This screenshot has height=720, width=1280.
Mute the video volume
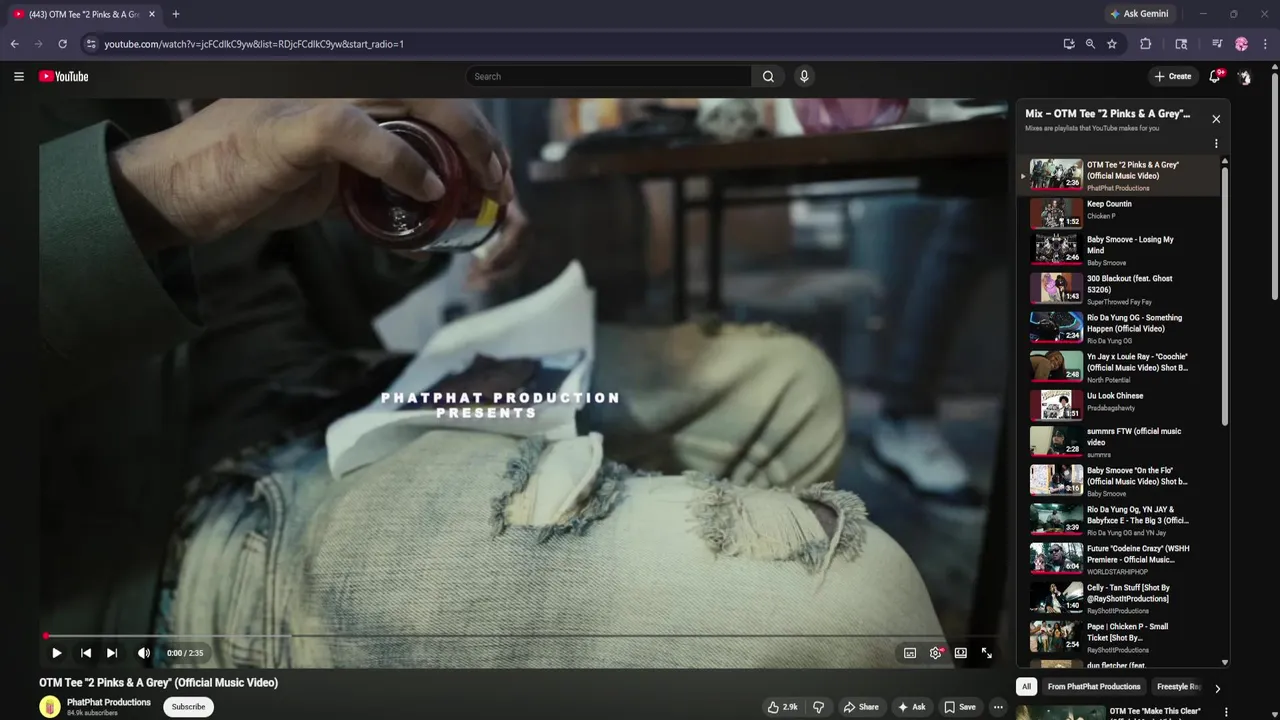(x=144, y=653)
